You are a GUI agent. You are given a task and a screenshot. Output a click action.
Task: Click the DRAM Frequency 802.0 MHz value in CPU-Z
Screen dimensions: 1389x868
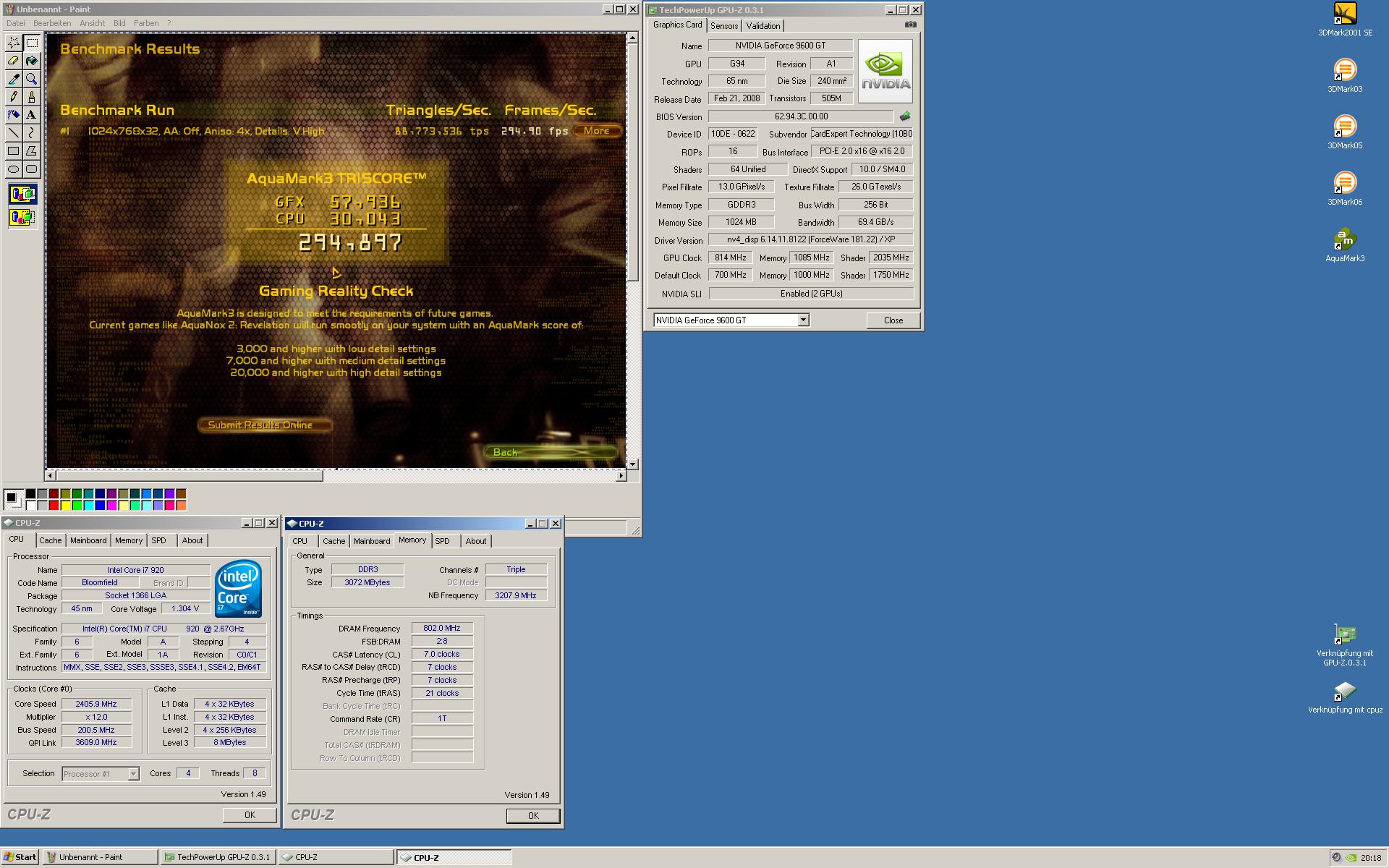click(442, 629)
